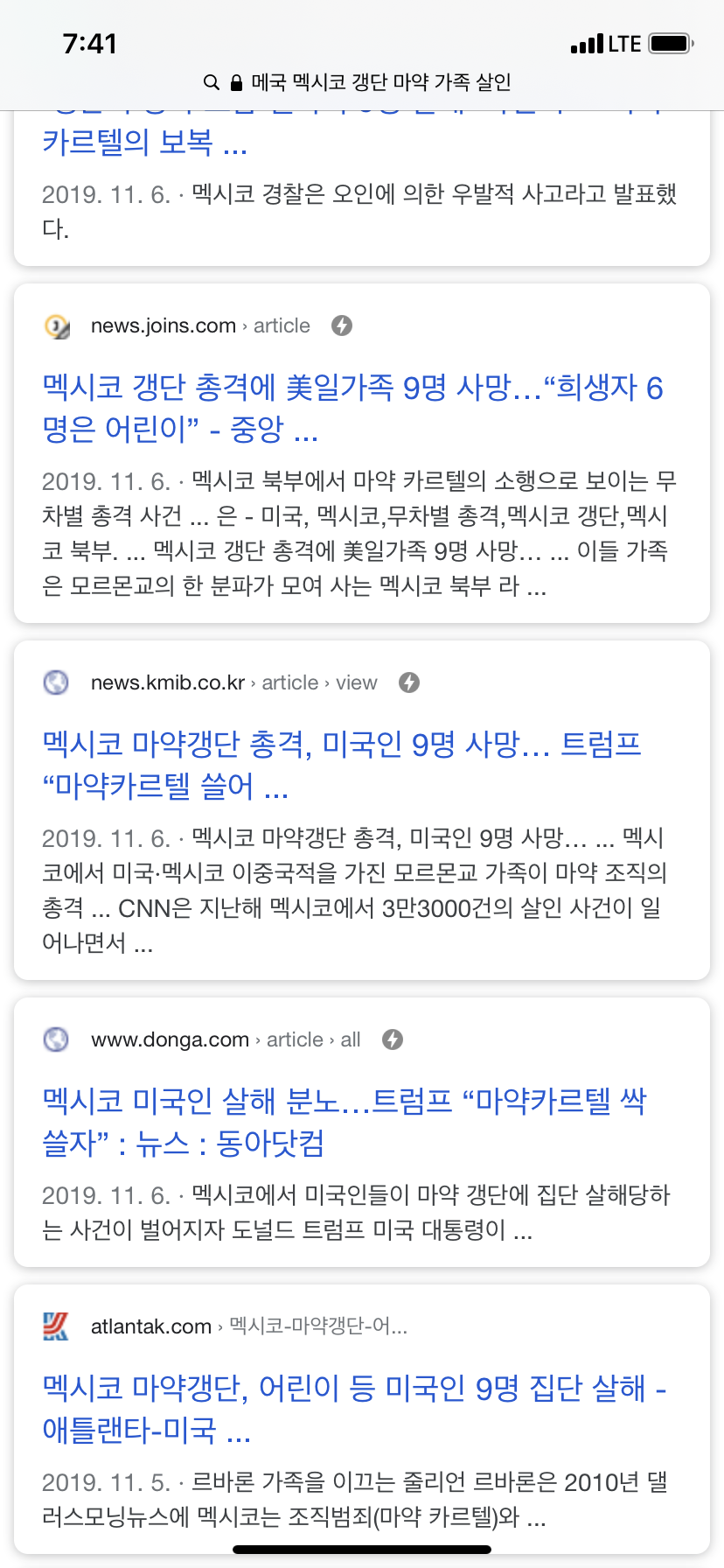
Task: Click the news.joins.com favicon
Action: click(57, 326)
